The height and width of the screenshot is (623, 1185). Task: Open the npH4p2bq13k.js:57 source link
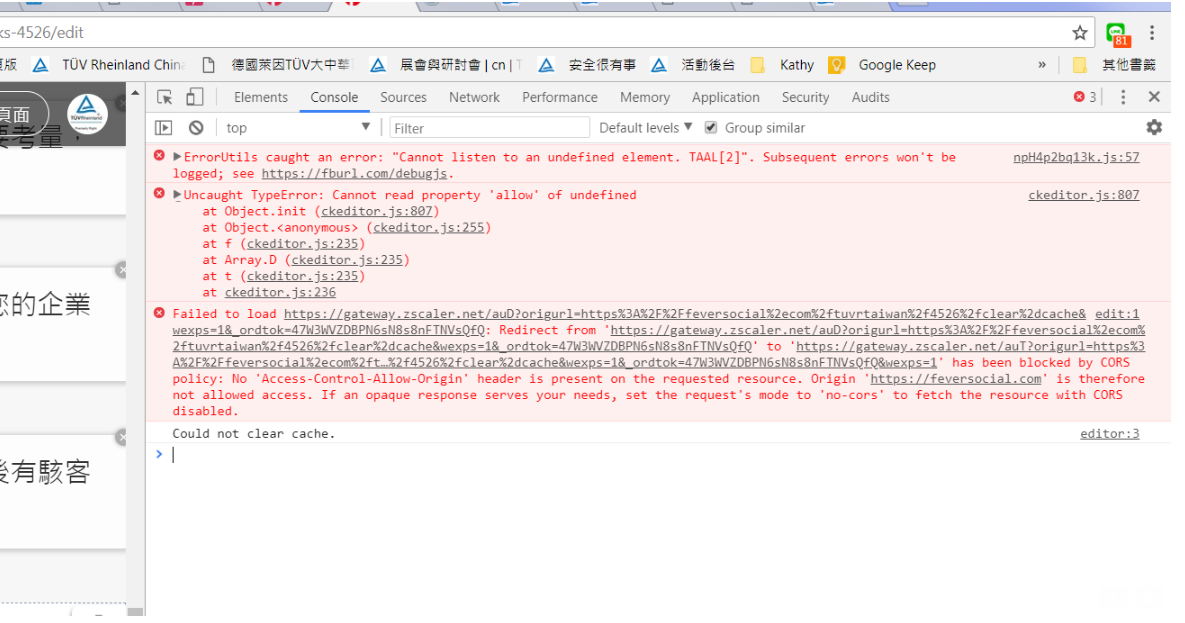click(1076, 157)
